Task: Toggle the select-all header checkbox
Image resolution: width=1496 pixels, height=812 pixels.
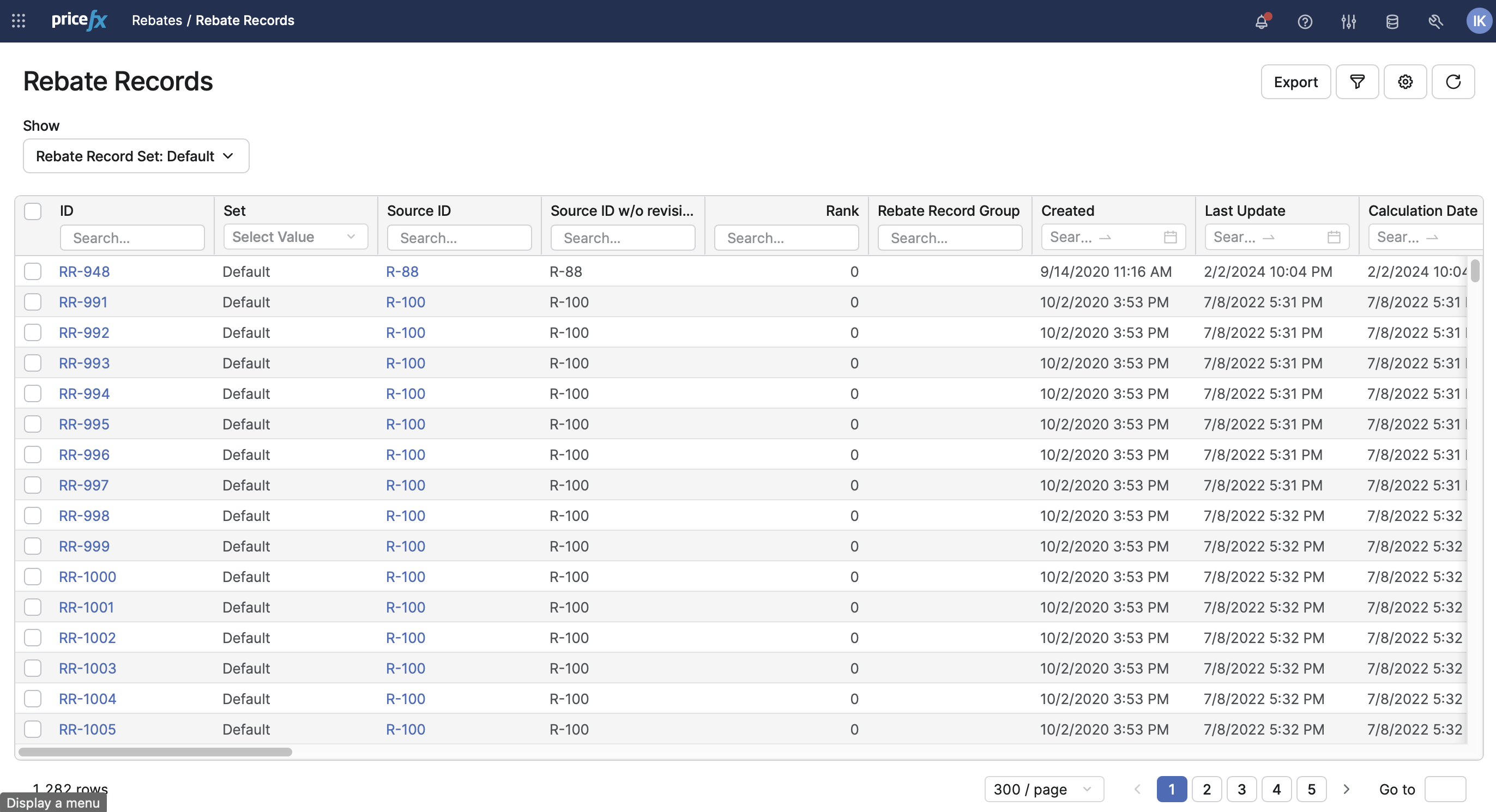Action: click(x=33, y=211)
